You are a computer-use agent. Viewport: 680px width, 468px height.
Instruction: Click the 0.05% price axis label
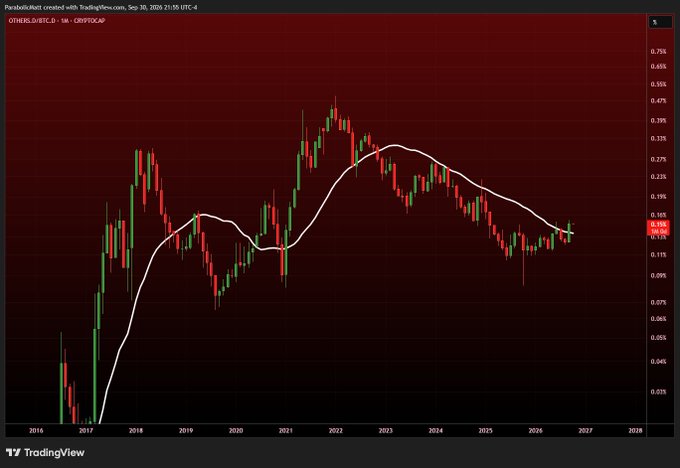pos(658,338)
